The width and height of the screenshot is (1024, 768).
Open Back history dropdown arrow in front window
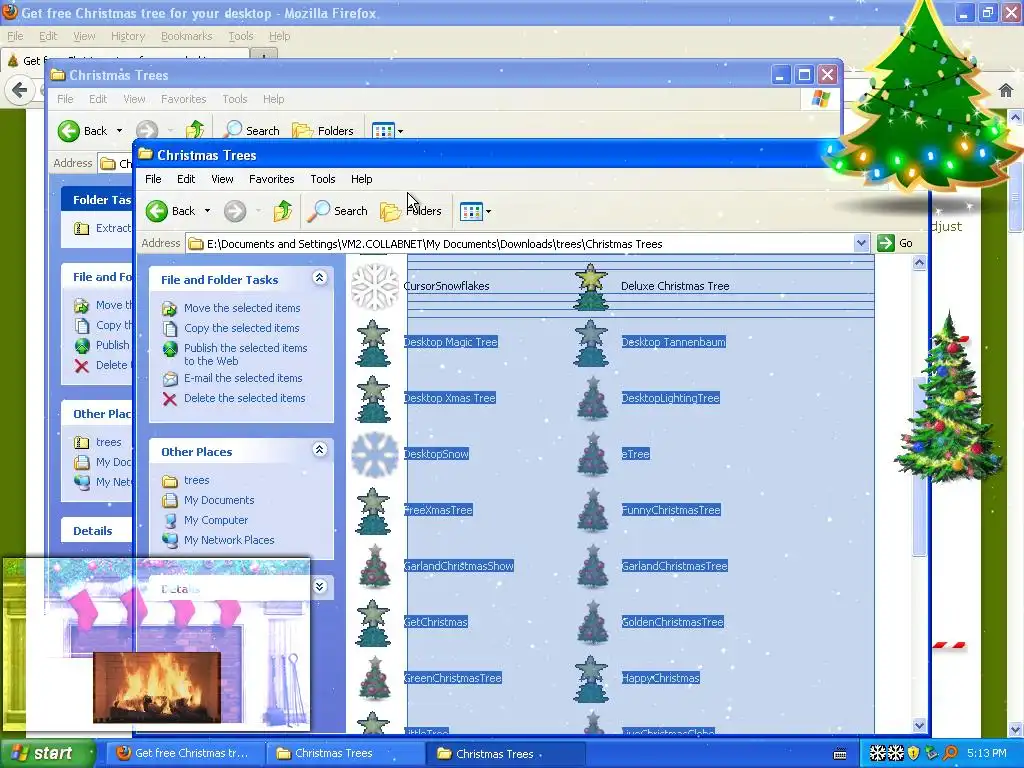208,211
